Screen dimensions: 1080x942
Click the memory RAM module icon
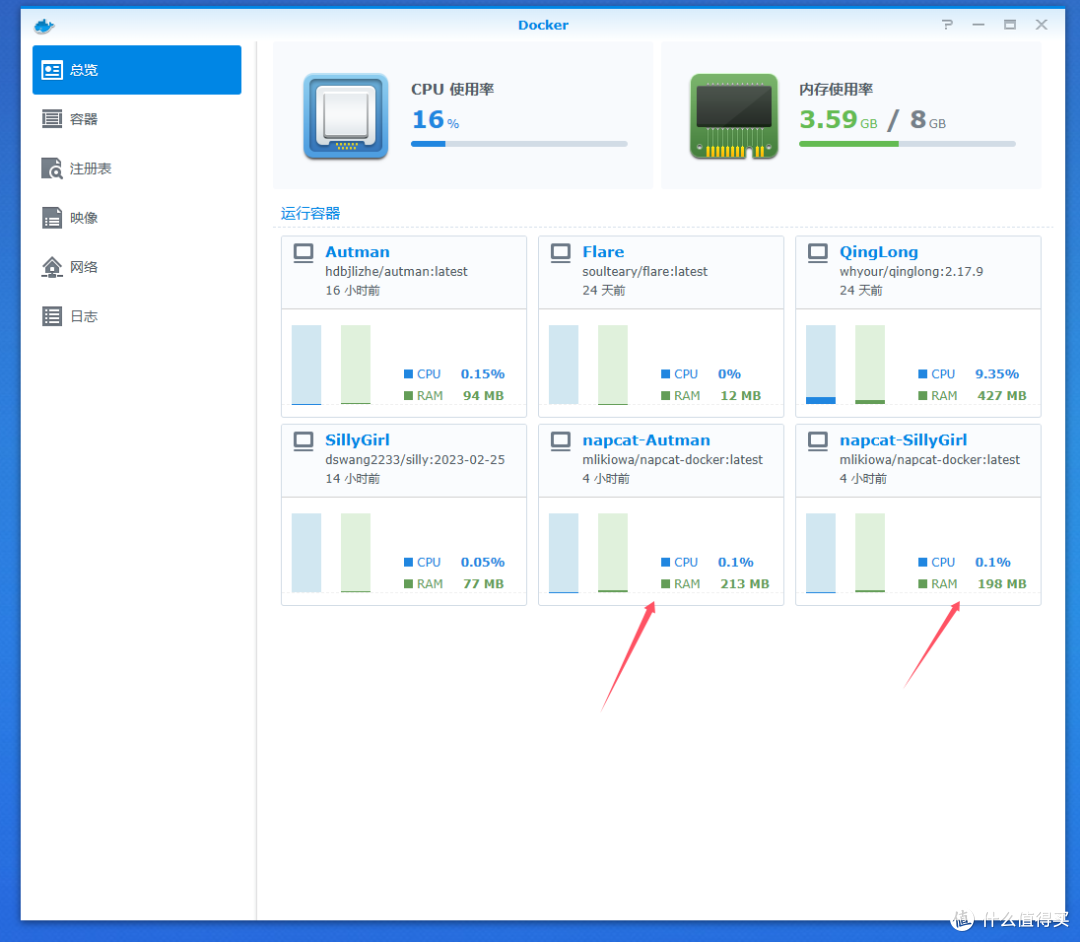[x=734, y=116]
